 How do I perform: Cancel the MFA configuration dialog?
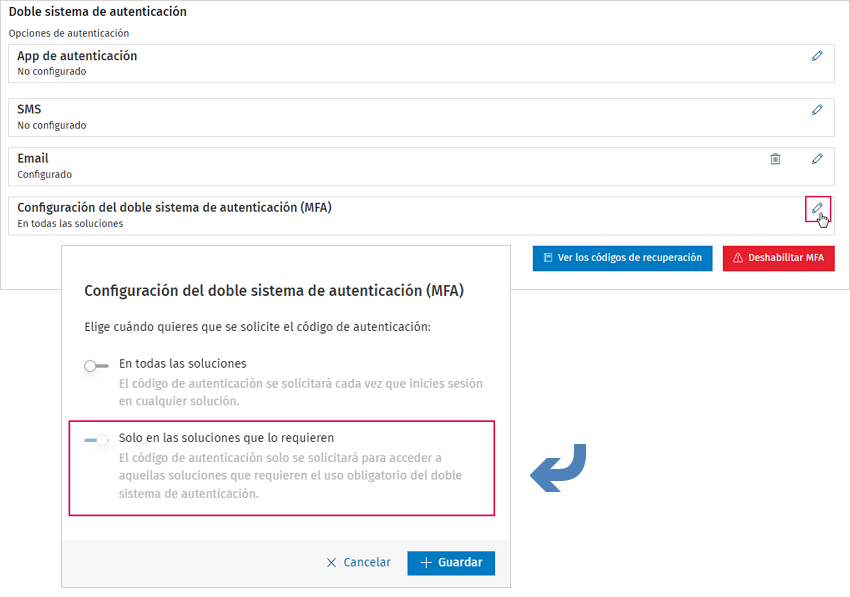coord(358,562)
